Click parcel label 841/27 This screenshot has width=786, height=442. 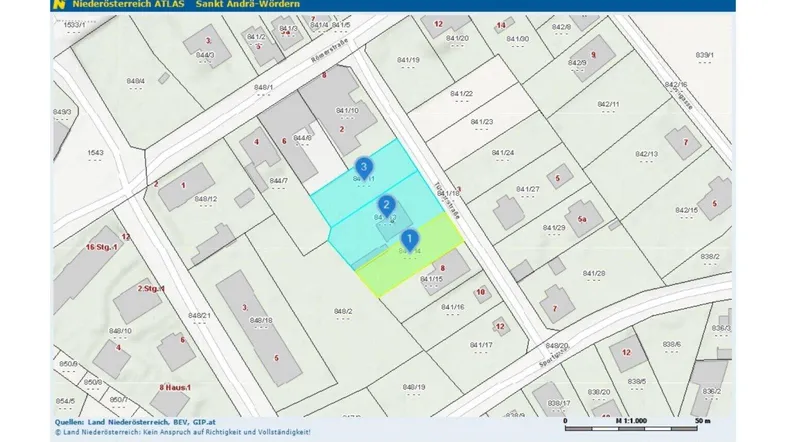point(527,189)
